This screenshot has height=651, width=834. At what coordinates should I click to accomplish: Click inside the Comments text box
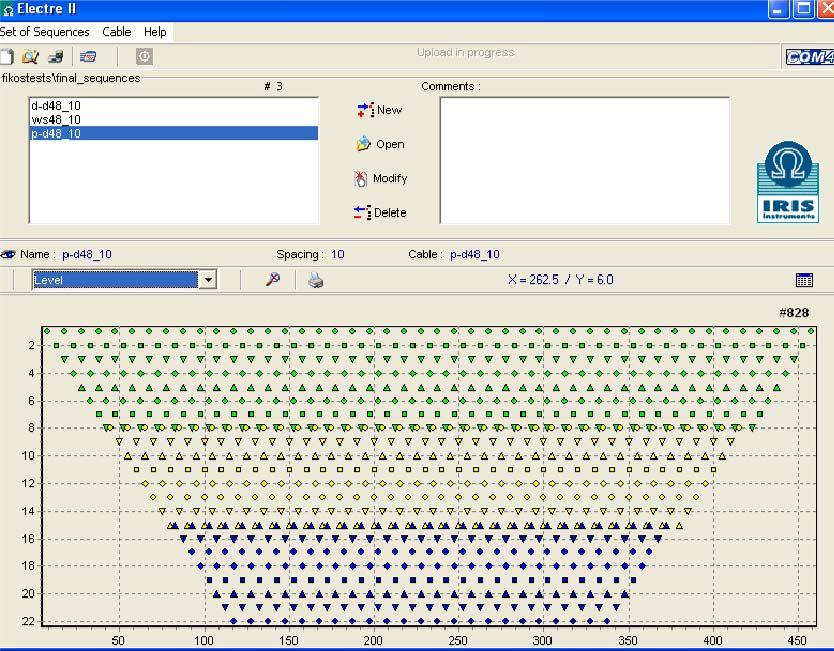click(x=585, y=160)
